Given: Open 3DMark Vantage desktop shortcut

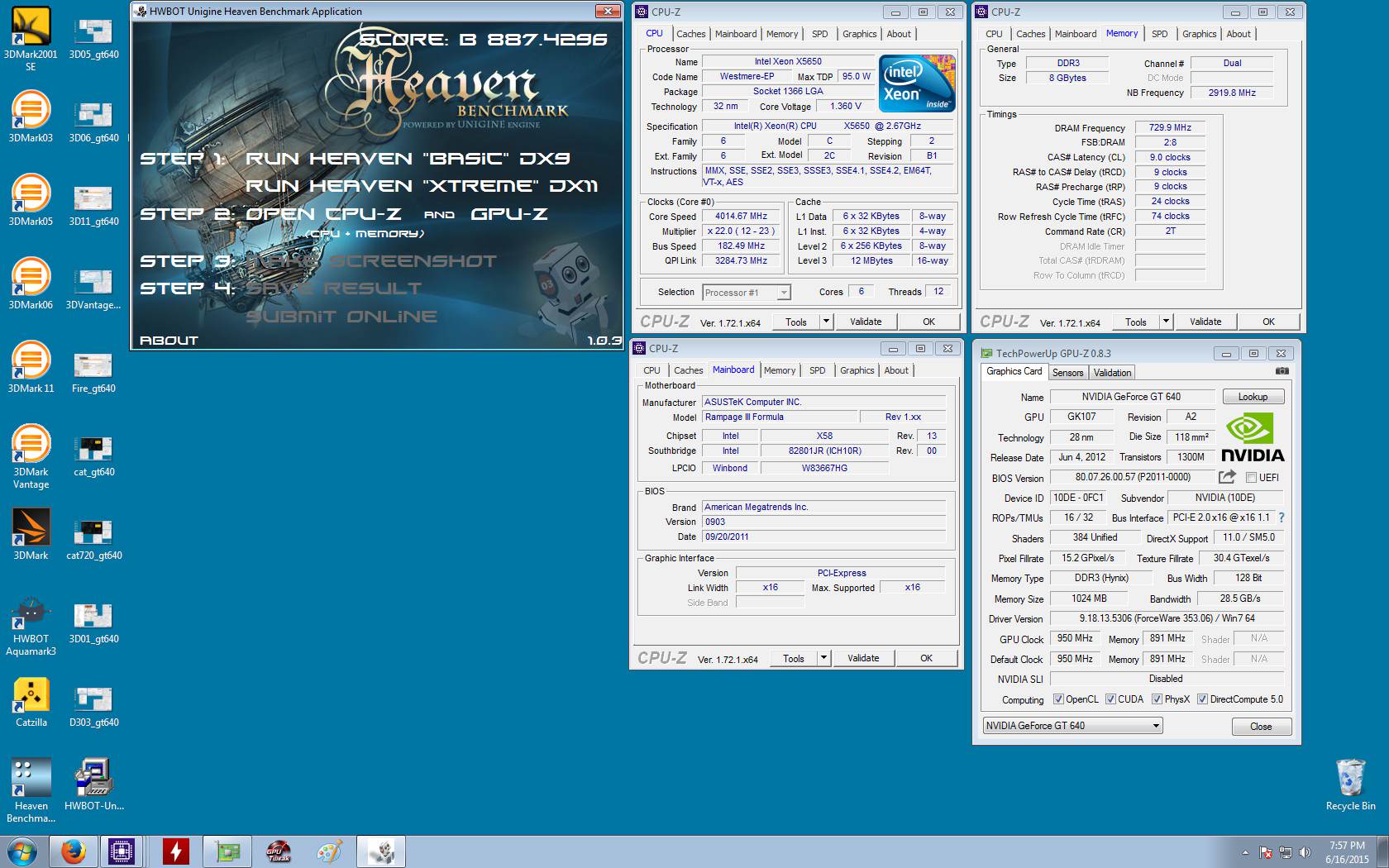Looking at the screenshot, I should coord(31,456).
